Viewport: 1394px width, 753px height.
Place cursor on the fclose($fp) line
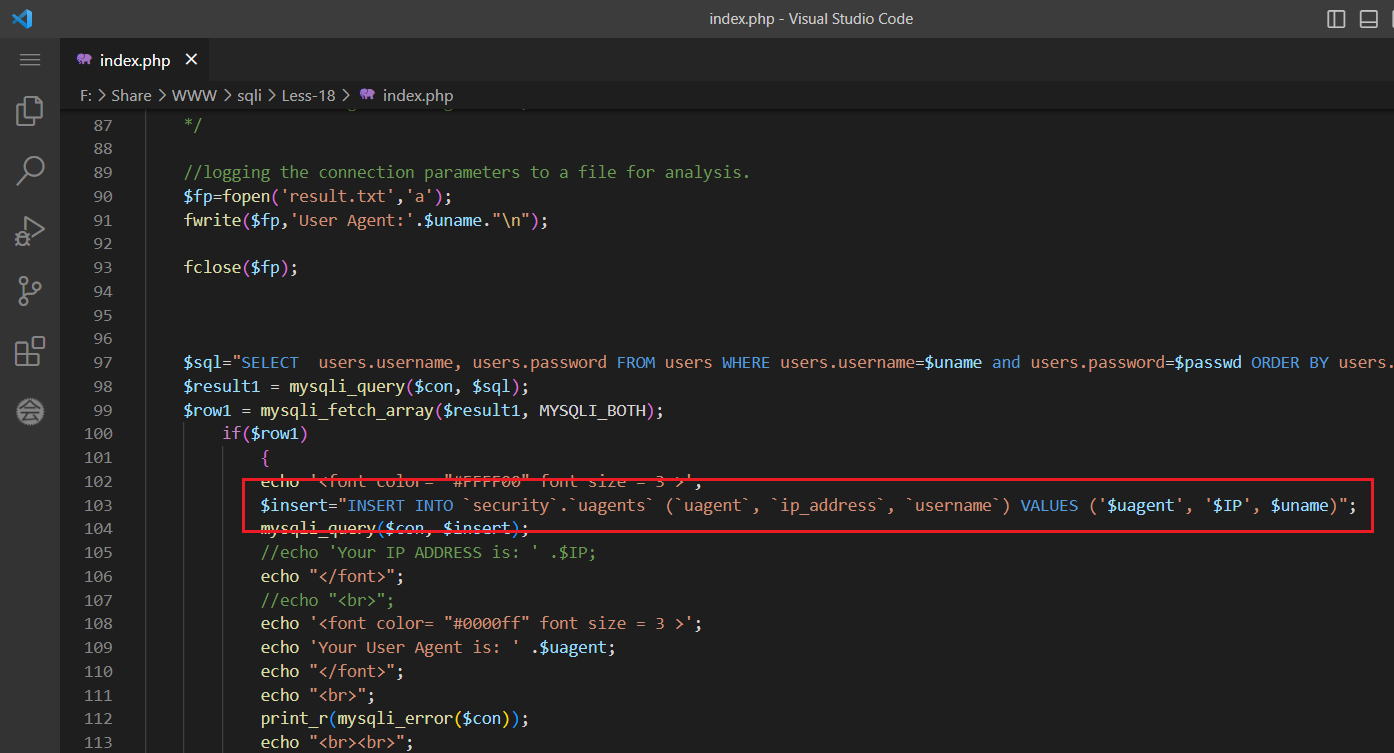[240, 268]
